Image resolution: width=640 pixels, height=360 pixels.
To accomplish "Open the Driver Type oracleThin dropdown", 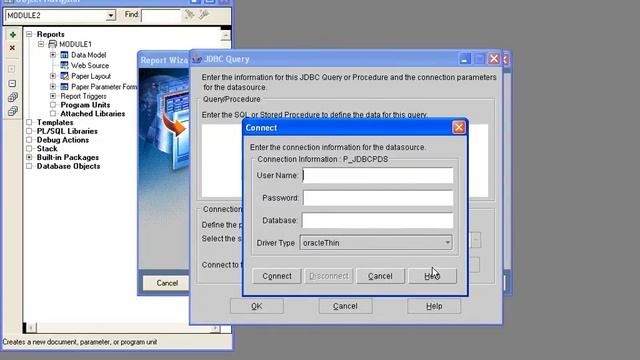I will pyautogui.click(x=447, y=243).
